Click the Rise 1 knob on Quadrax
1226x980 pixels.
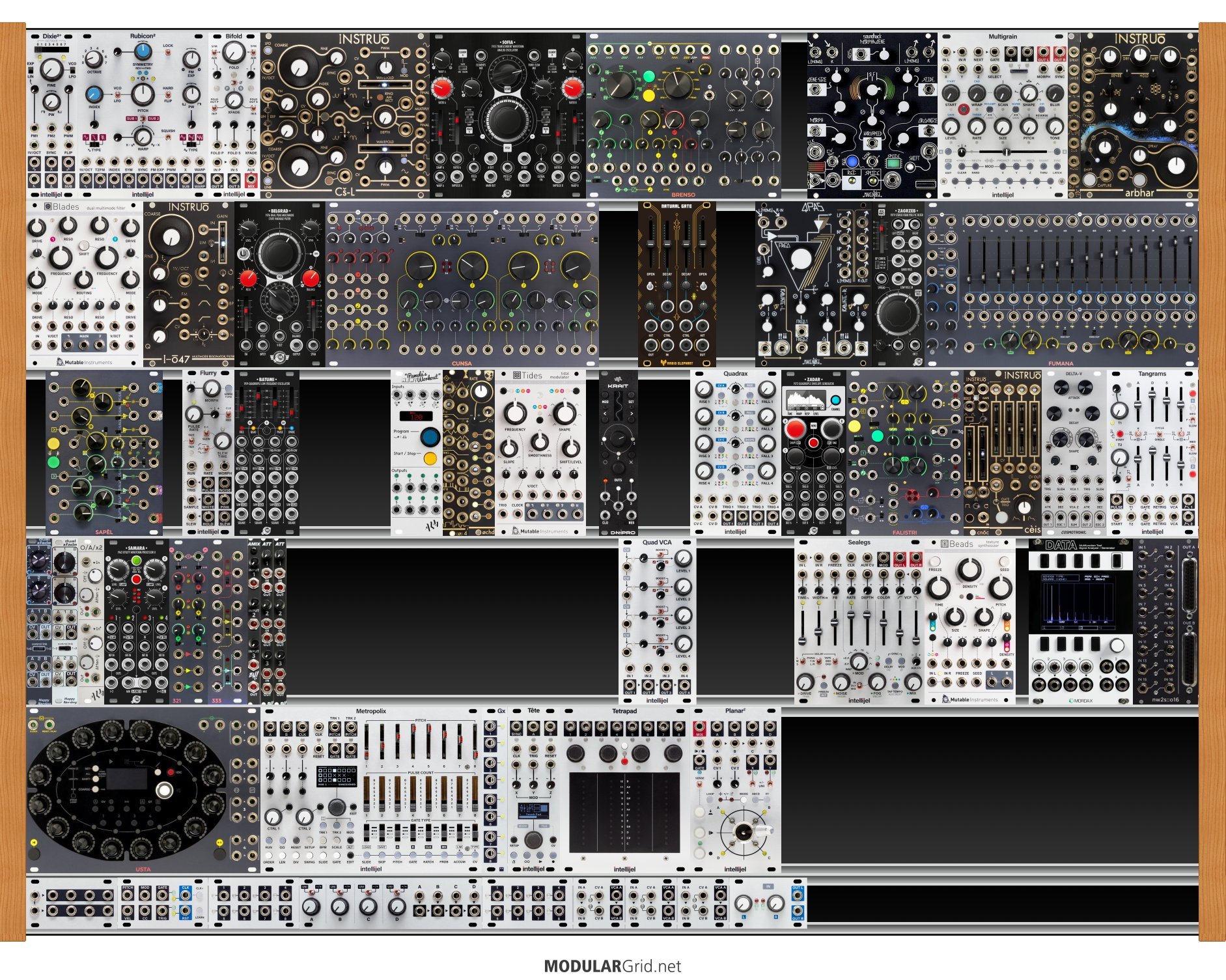[x=704, y=389]
